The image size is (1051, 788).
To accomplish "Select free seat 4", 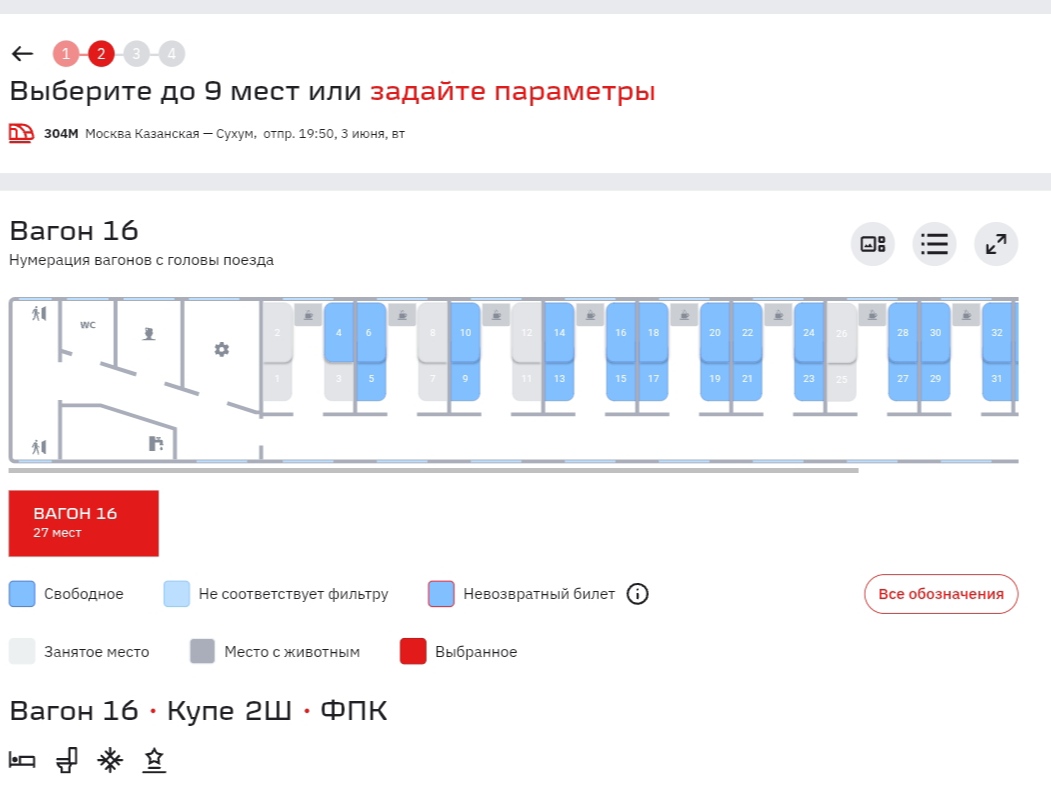I will click(x=339, y=332).
